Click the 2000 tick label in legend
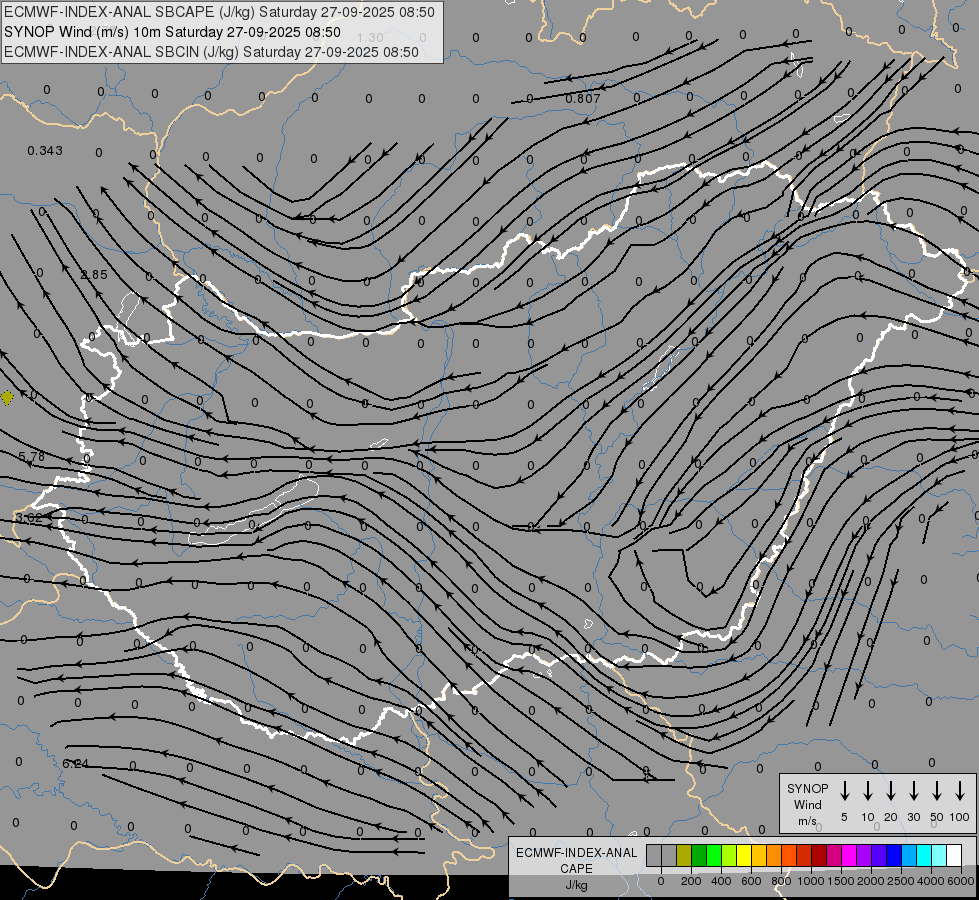The image size is (979, 900). pos(871,881)
